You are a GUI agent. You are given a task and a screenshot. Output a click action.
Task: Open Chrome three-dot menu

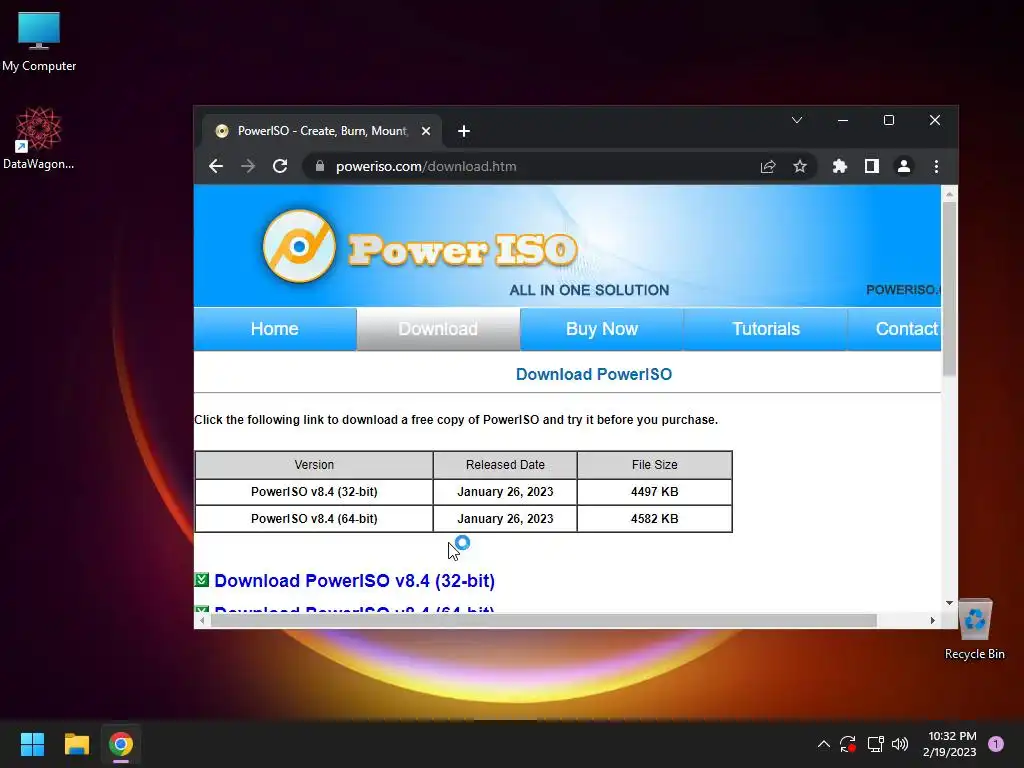(936, 167)
